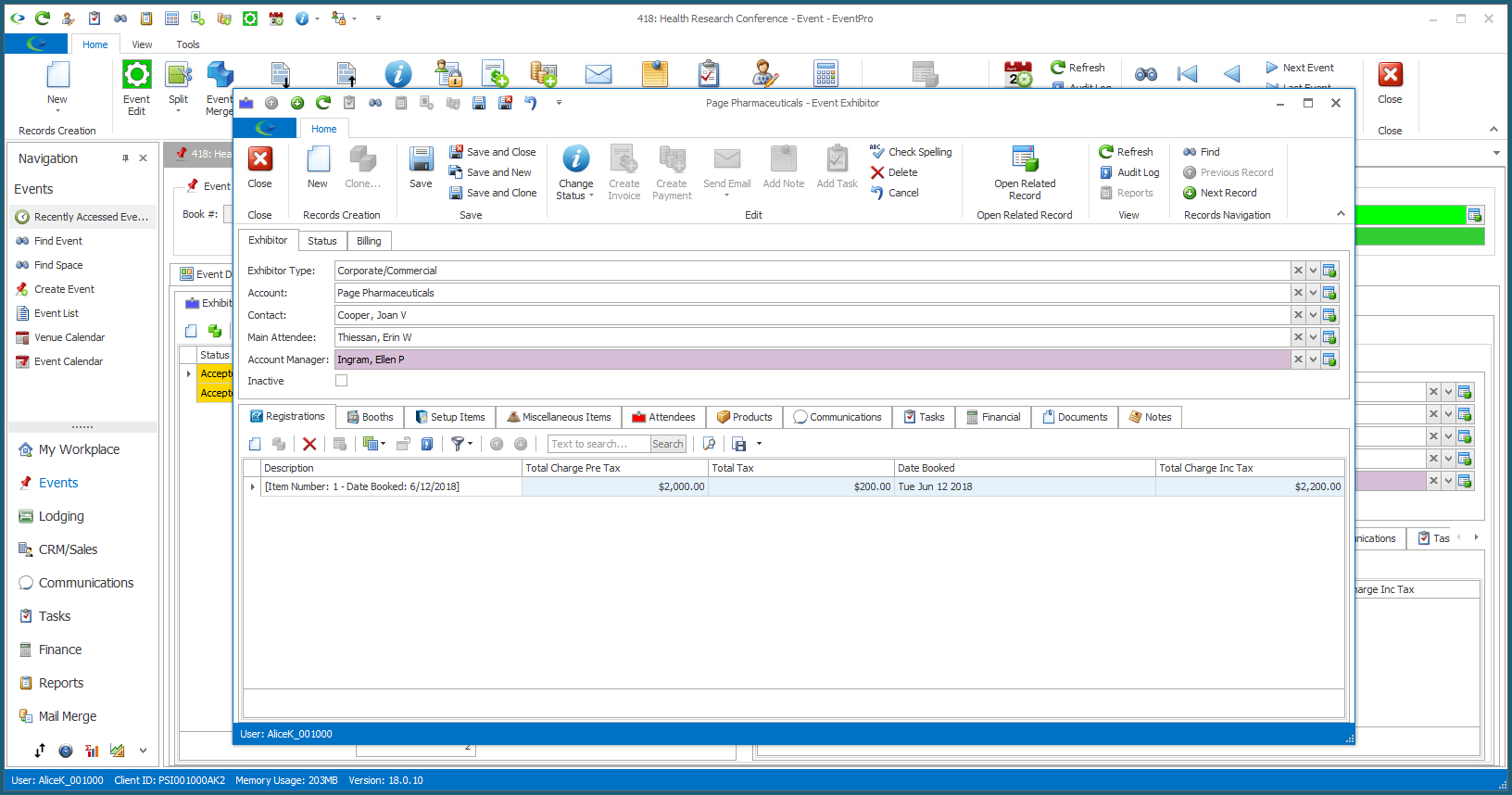The image size is (1512, 795).
Task: Collapse the Event Exhibitor ribbon
Action: pyautogui.click(x=1340, y=214)
